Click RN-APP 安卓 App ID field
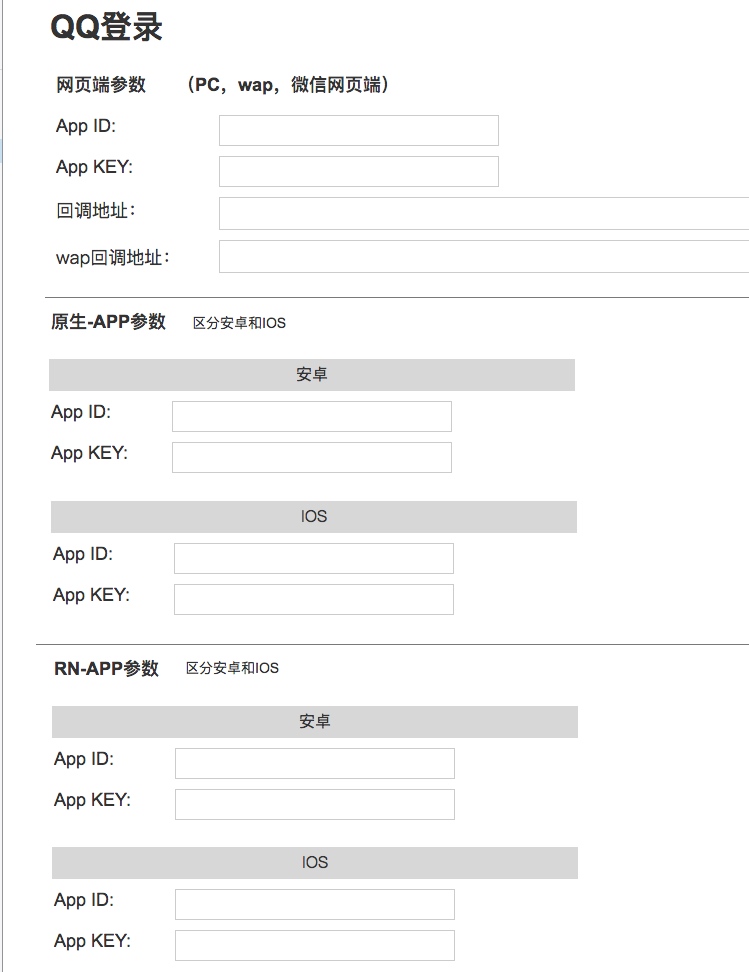This screenshot has width=749, height=972. coord(315,763)
